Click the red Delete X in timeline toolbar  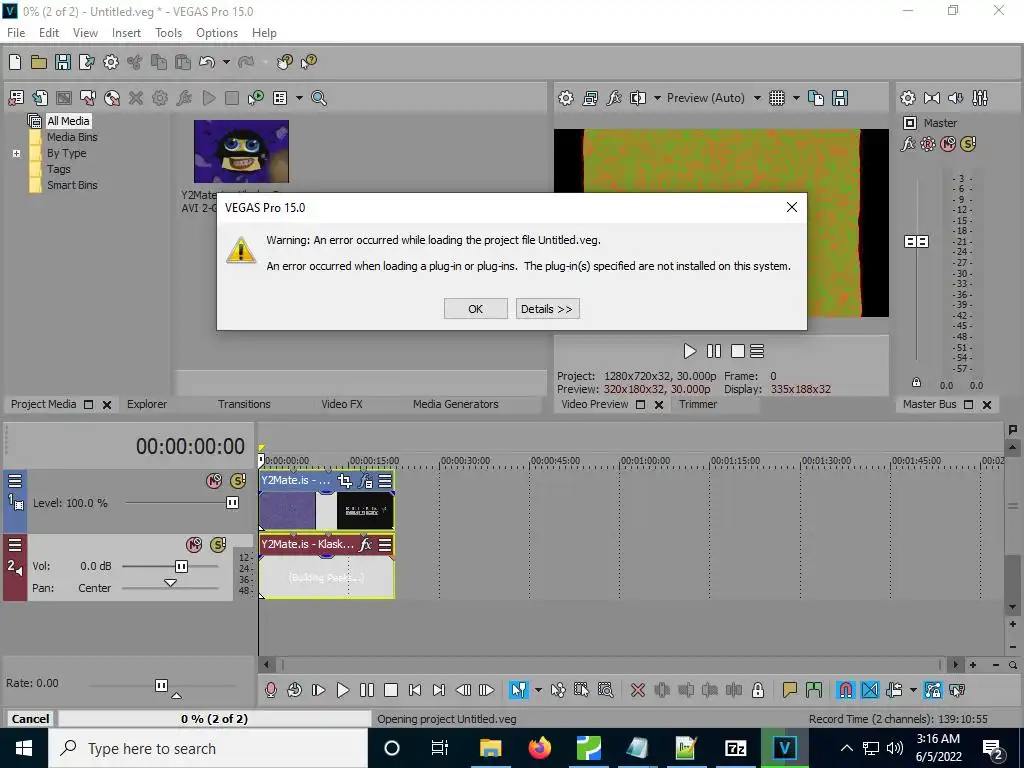click(x=637, y=690)
